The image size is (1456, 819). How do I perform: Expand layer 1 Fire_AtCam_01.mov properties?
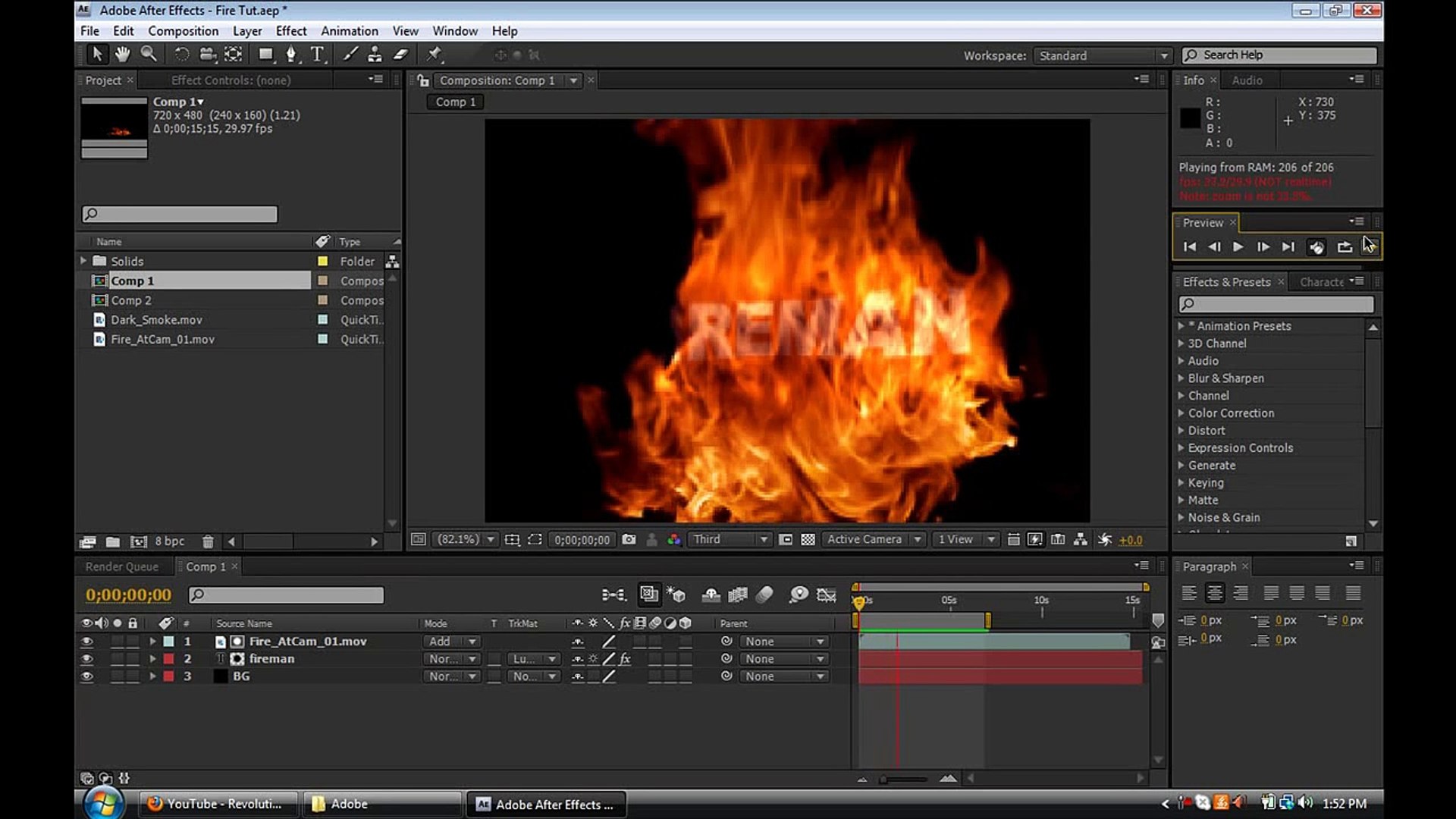(x=152, y=642)
